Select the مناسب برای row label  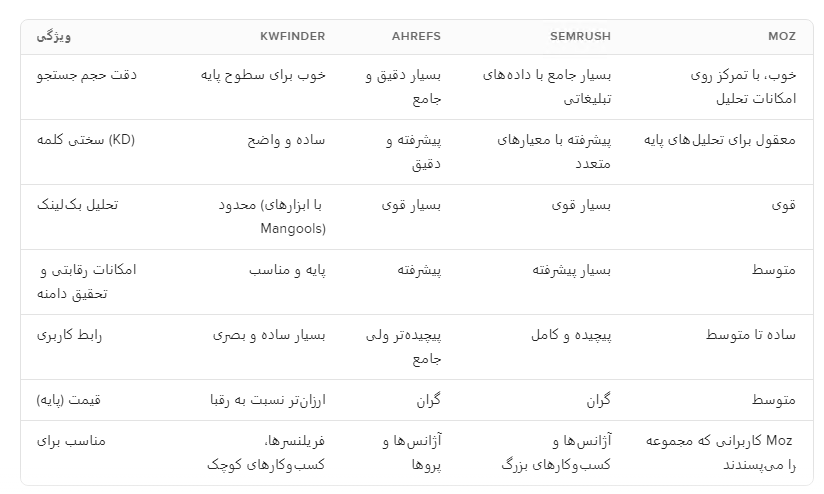click(x=71, y=440)
